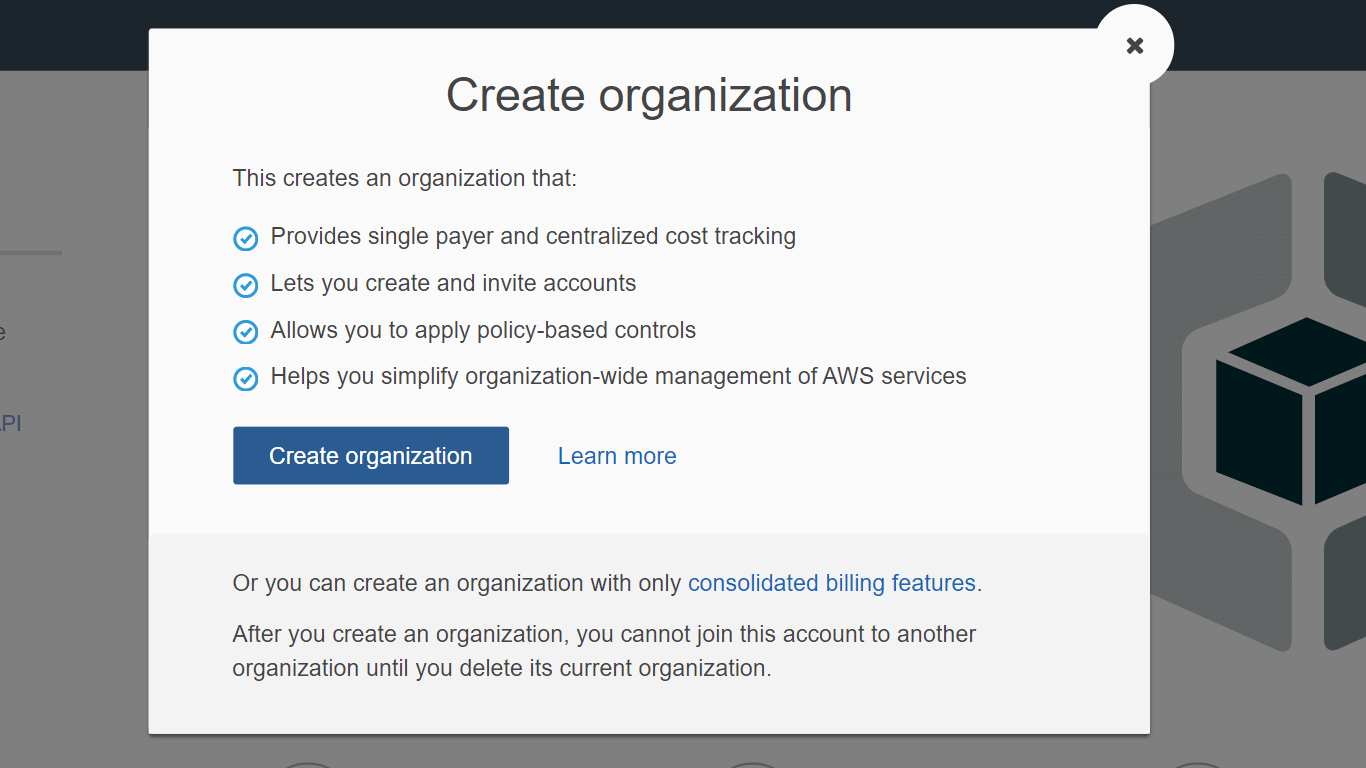Screen dimensions: 1366x768
Task: Click the checkmark icon beside "Provides single payer"
Action: [x=245, y=238]
